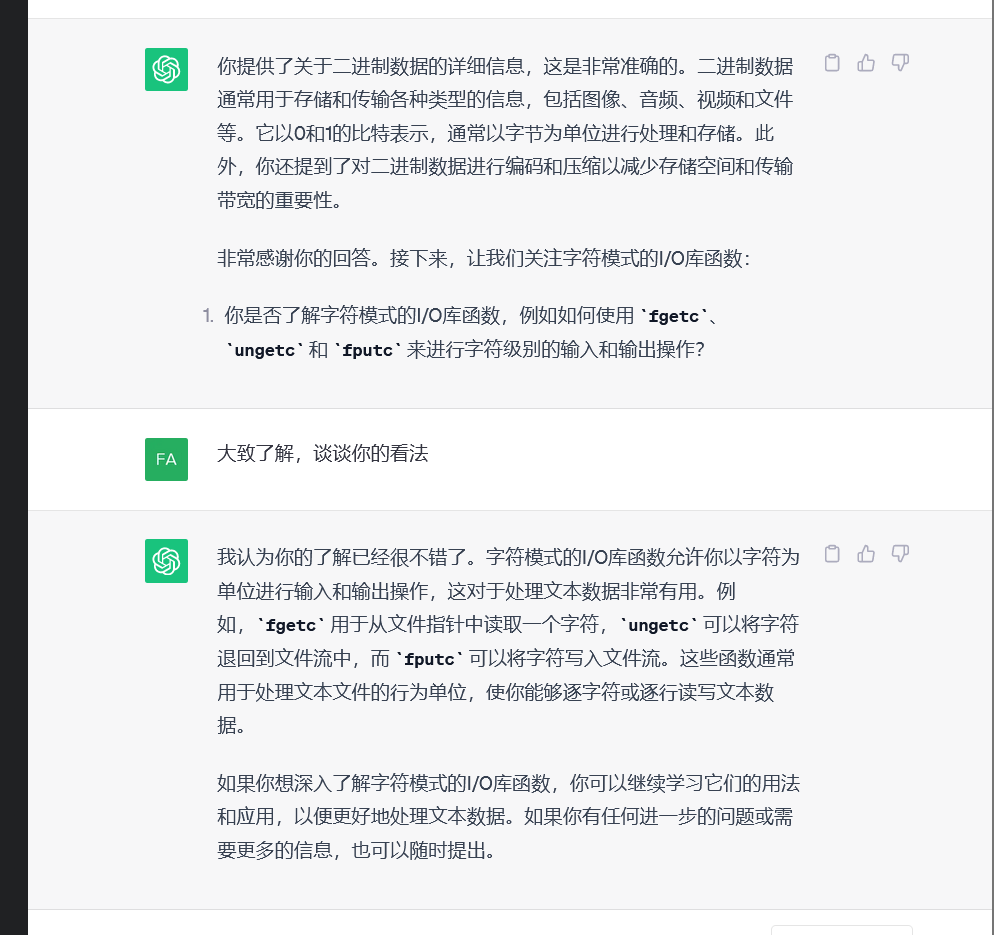This screenshot has height=935, width=994.
Task: Thumbs down the binary data reply
Action: tap(900, 63)
